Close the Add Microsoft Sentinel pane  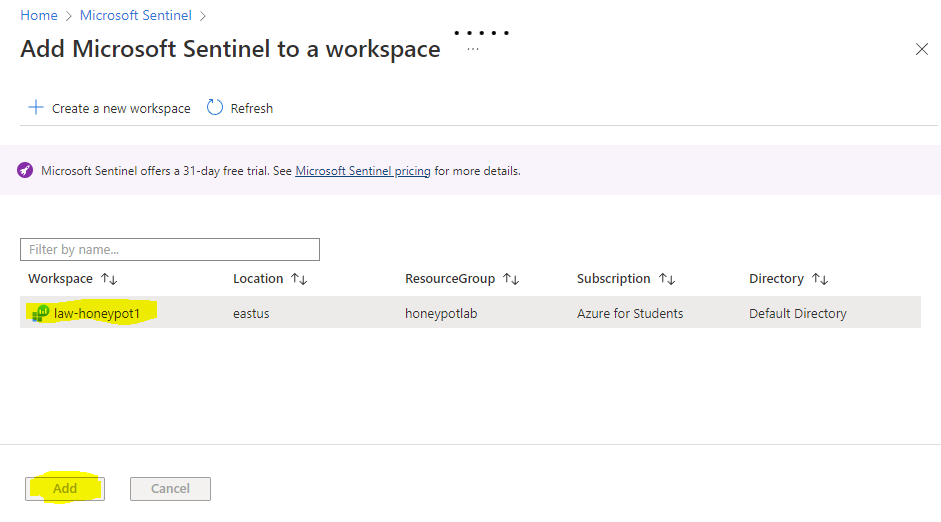(922, 49)
